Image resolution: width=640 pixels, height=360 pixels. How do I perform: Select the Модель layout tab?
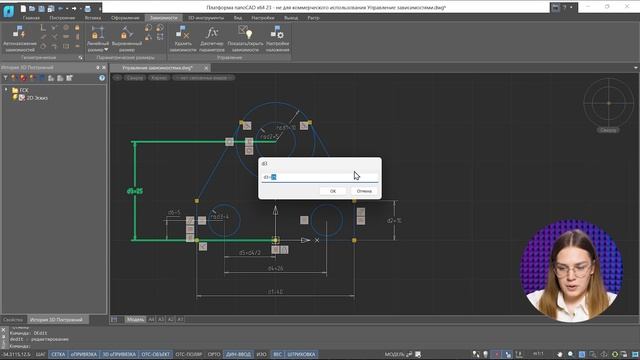coord(135,320)
